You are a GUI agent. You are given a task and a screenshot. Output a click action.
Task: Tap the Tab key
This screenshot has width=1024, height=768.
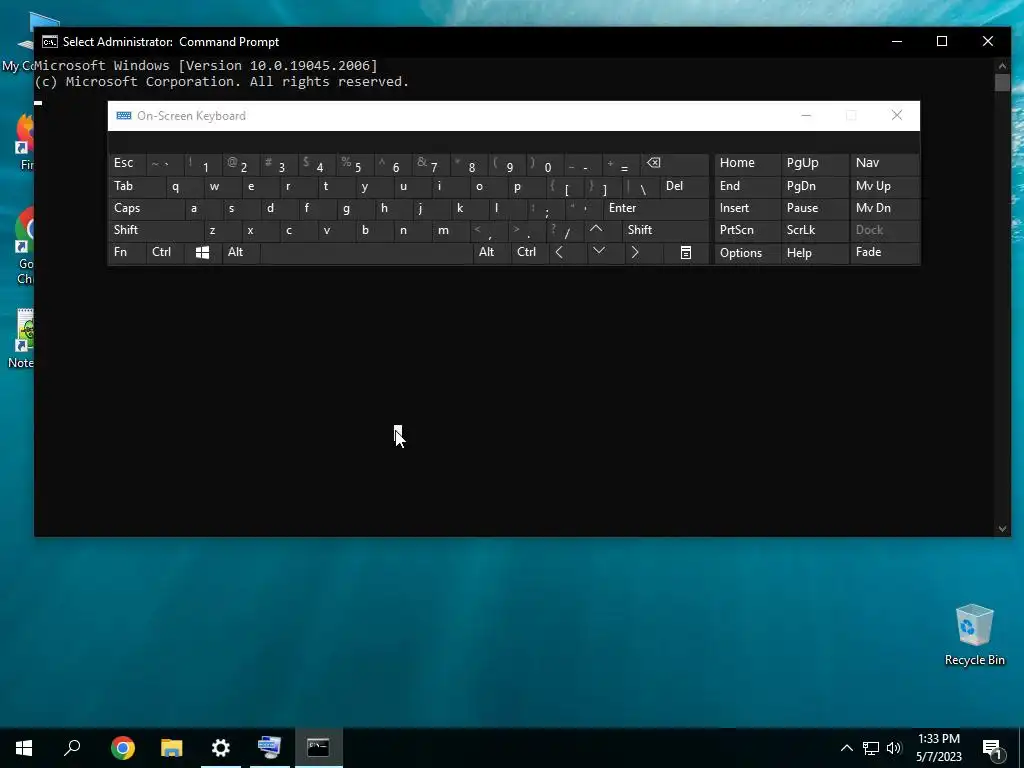click(x=136, y=186)
